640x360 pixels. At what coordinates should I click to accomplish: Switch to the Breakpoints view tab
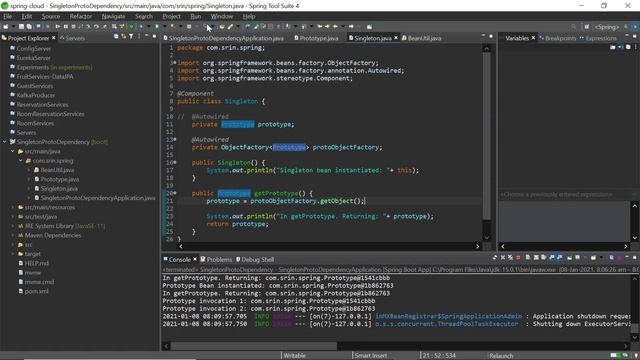(x=558, y=38)
